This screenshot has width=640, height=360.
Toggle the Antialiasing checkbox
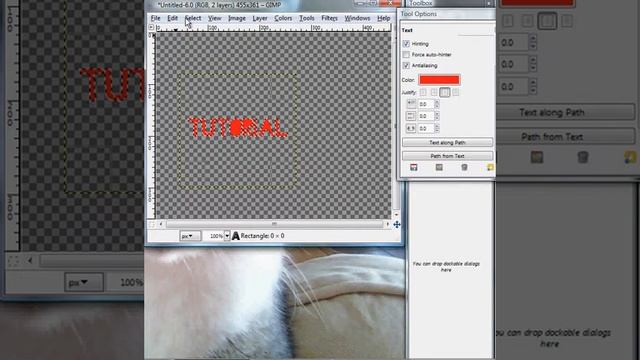click(x=406, y=65)
